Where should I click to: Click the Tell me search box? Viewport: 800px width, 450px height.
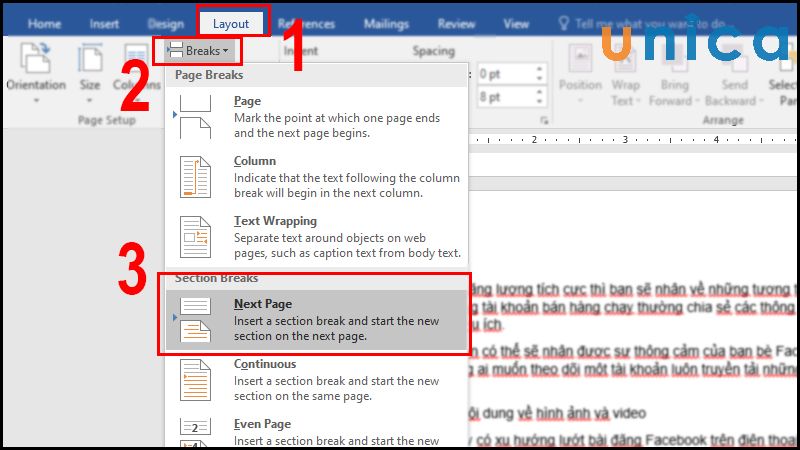point(649,24)
